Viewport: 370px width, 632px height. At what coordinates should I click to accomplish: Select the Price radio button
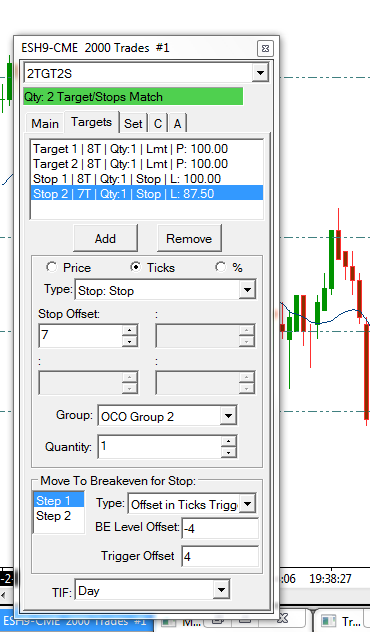(x=52, y=267)
